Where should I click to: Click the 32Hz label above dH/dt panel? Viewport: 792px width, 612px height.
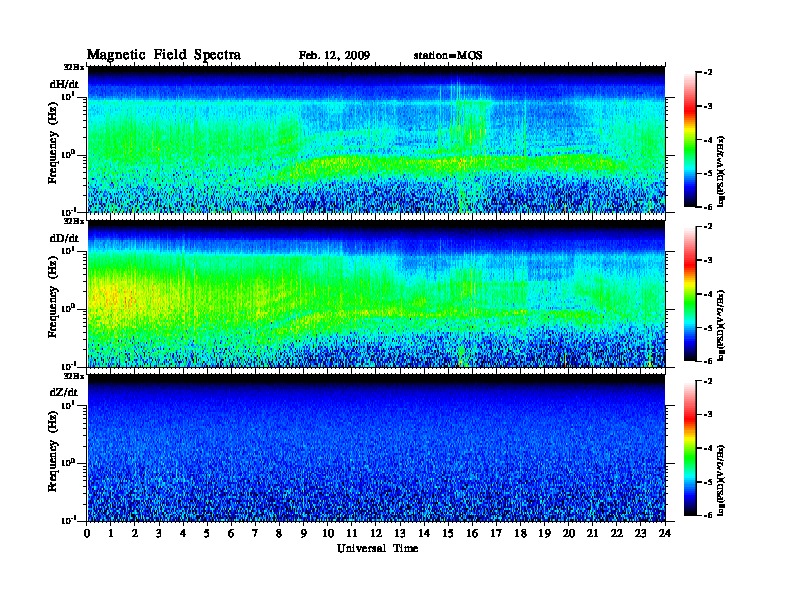(74, 67)
